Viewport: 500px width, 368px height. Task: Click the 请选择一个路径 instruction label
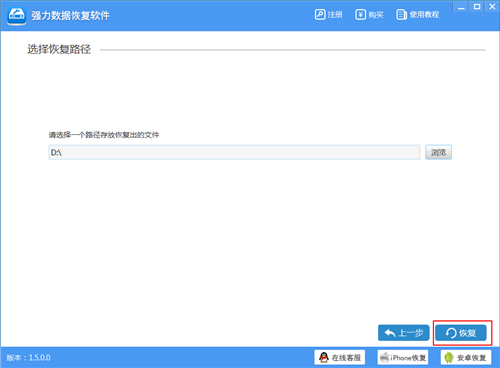coord(104,135)
